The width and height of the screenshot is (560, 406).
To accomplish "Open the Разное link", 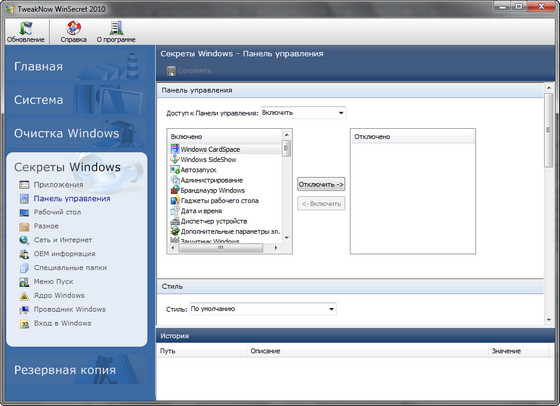I will pos(46,226).
